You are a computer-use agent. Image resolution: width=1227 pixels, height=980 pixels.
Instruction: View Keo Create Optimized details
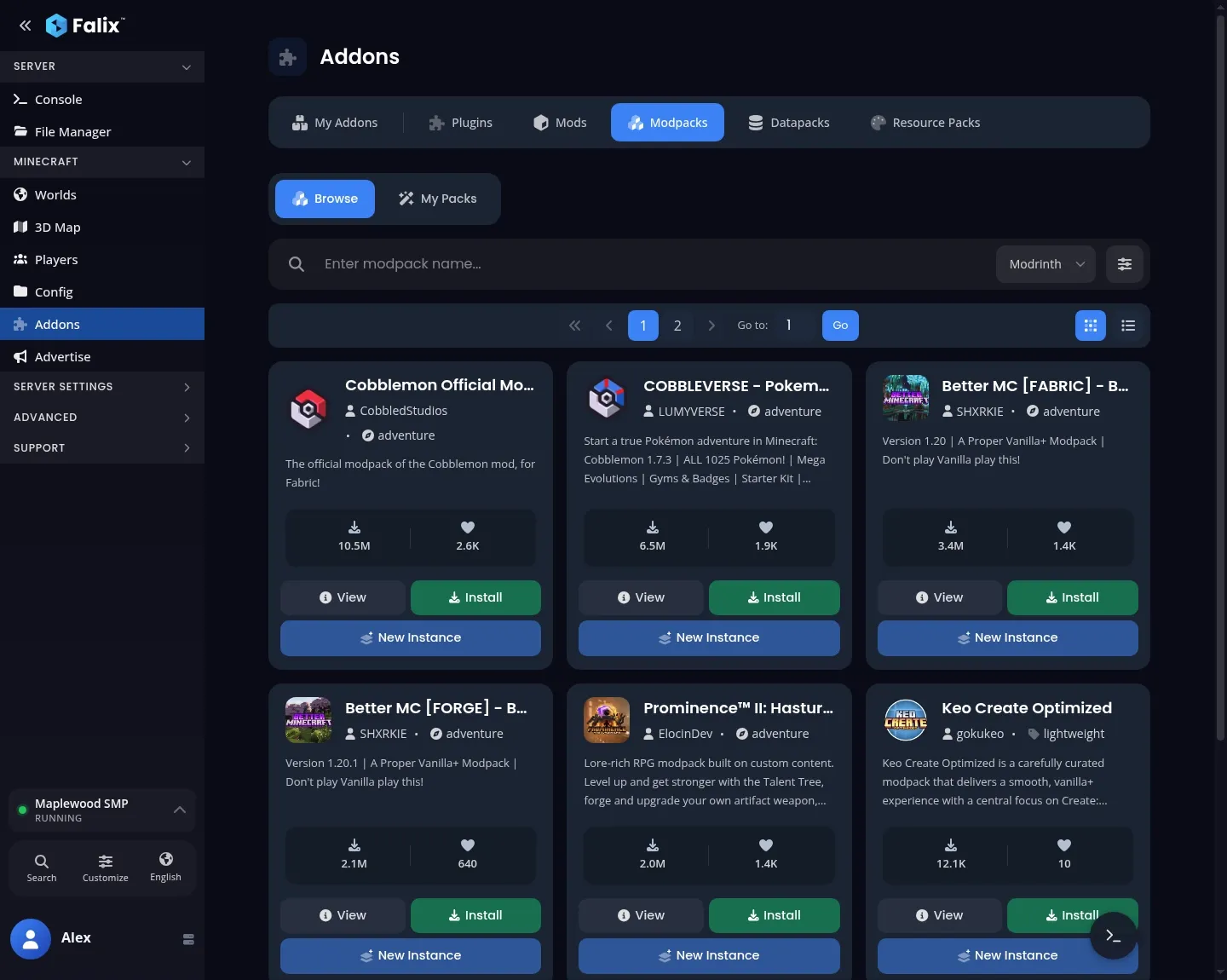click(940, 915)
